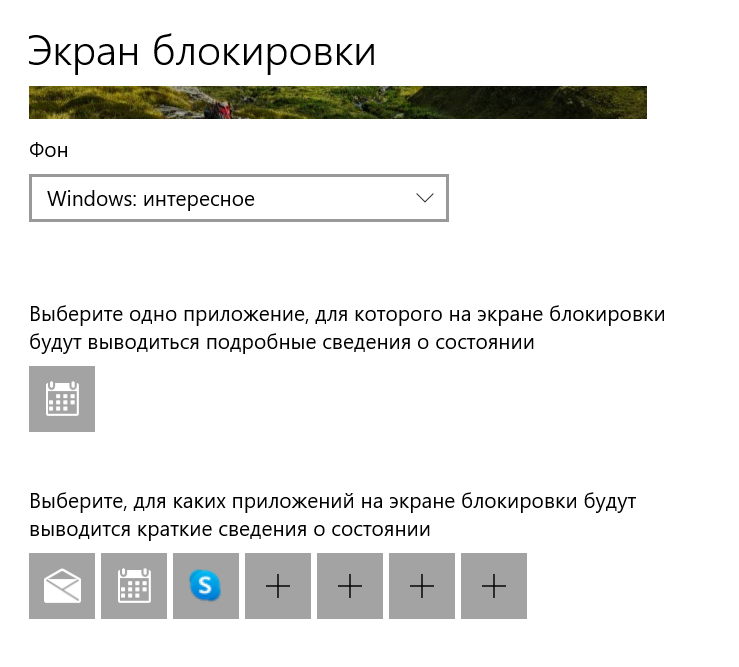The width and height of the screenshot is (739, 667).
Task: Choose the Calendar icon in quick status row
Action: pyautogui.click(x=134, y=586)
